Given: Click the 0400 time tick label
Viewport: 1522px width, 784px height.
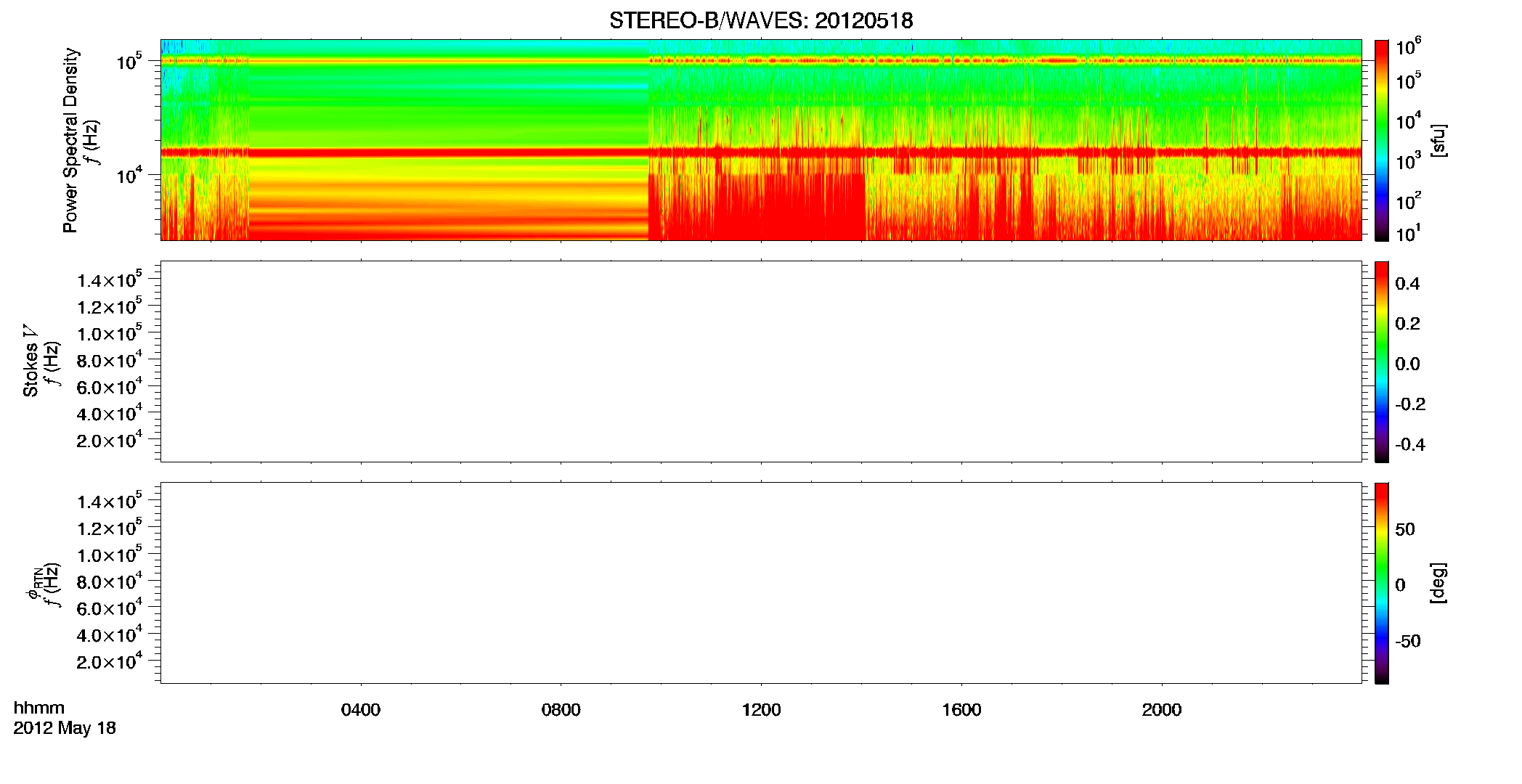Looking at the screenshot, I should pos(360,710).
